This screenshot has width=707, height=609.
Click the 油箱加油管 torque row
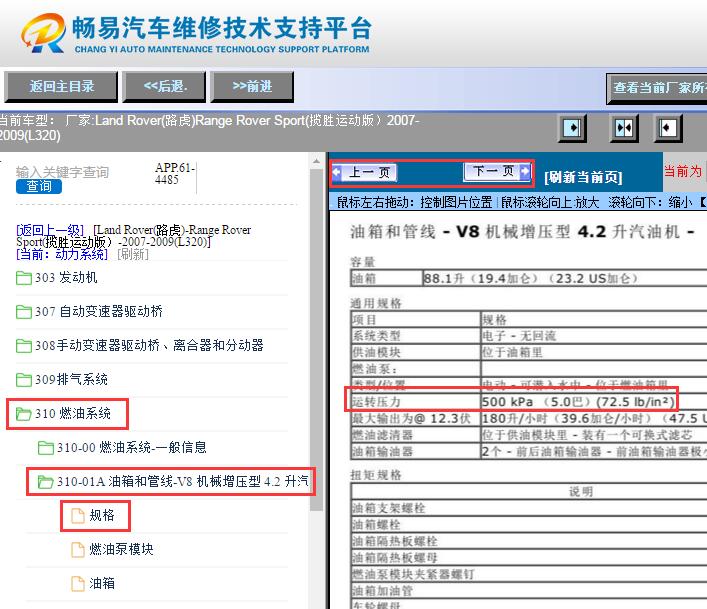[529, 591]
